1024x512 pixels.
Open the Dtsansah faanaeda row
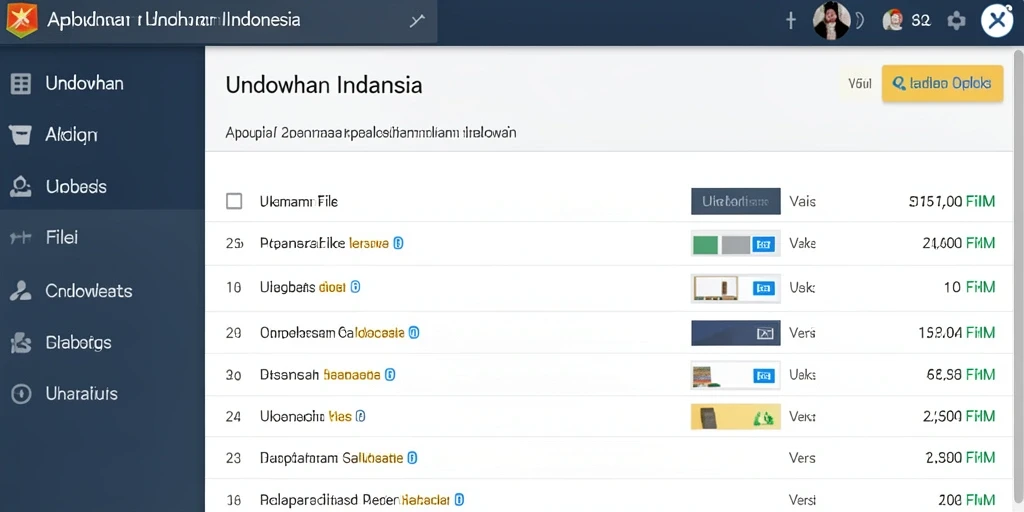(611, 375)
